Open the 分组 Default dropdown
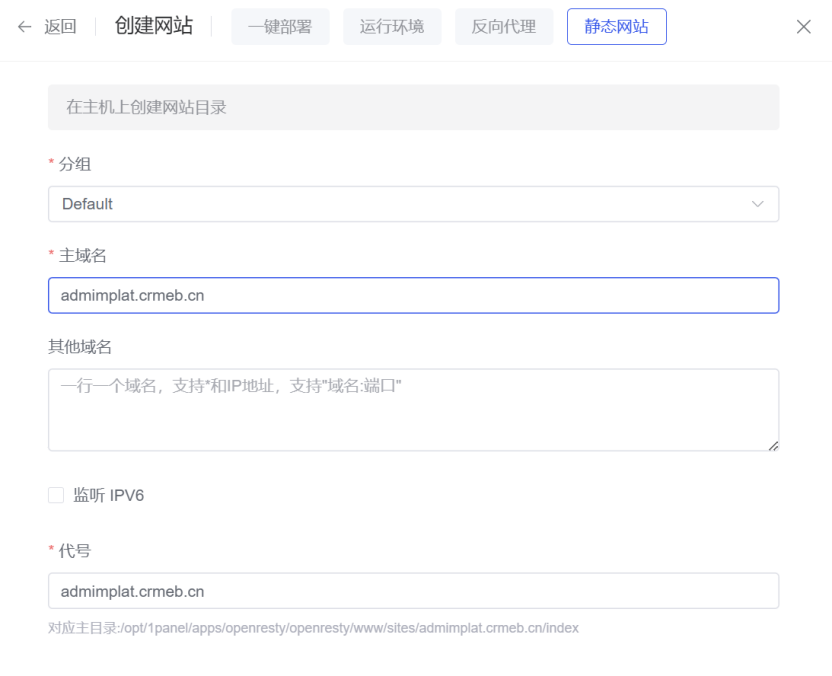The width and height of the screenshot is (832, 676). (x=413, y=204)
